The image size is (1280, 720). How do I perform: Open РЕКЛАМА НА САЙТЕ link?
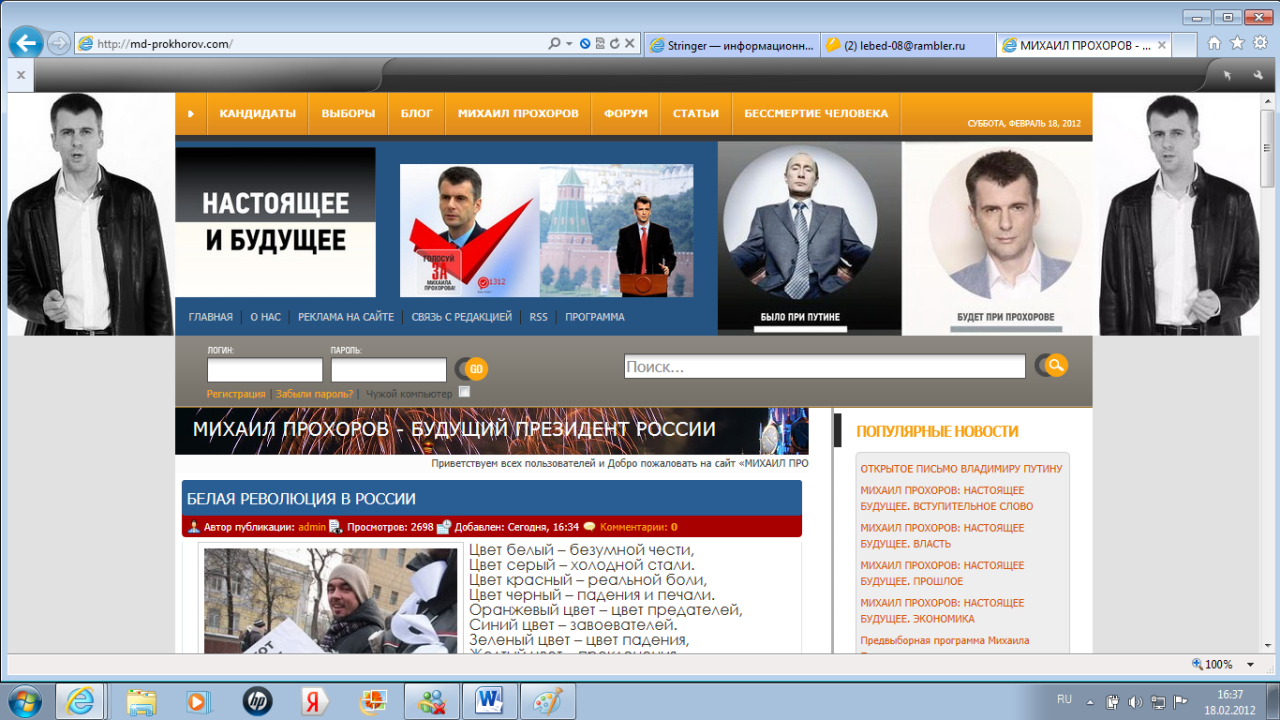(346, 317)
